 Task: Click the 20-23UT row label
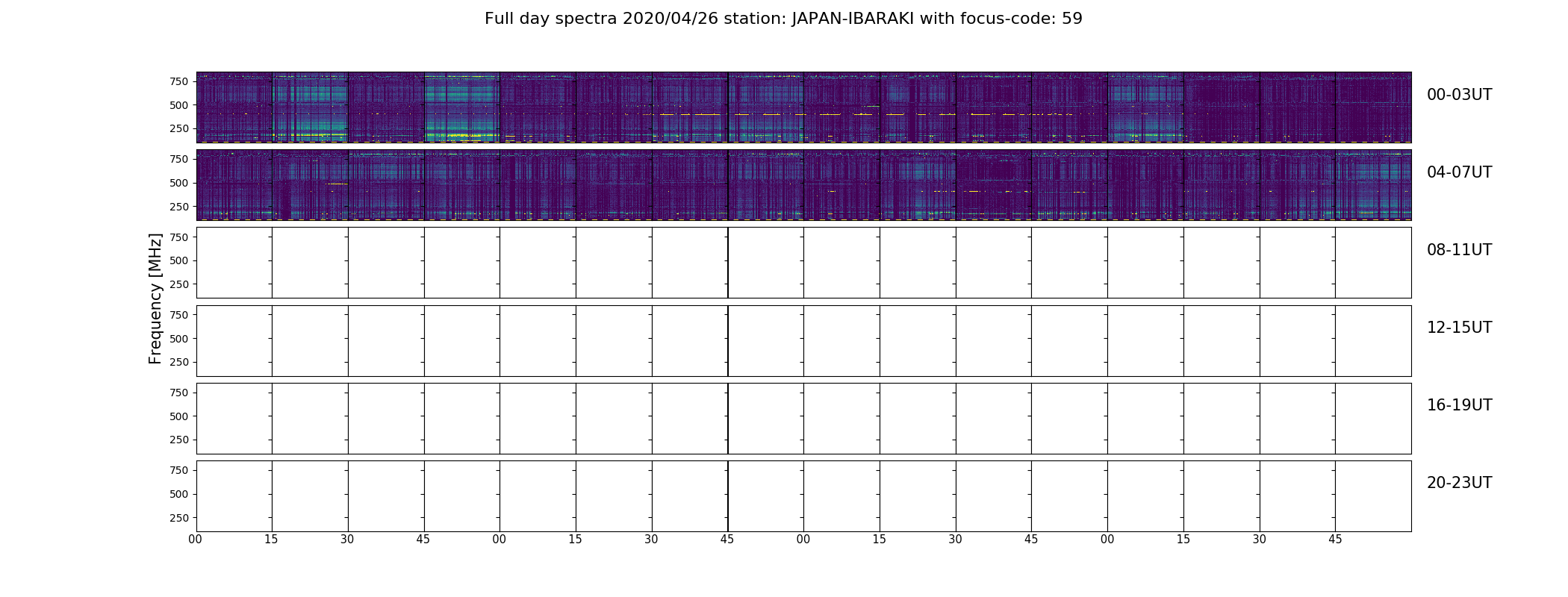point(1459,483)
